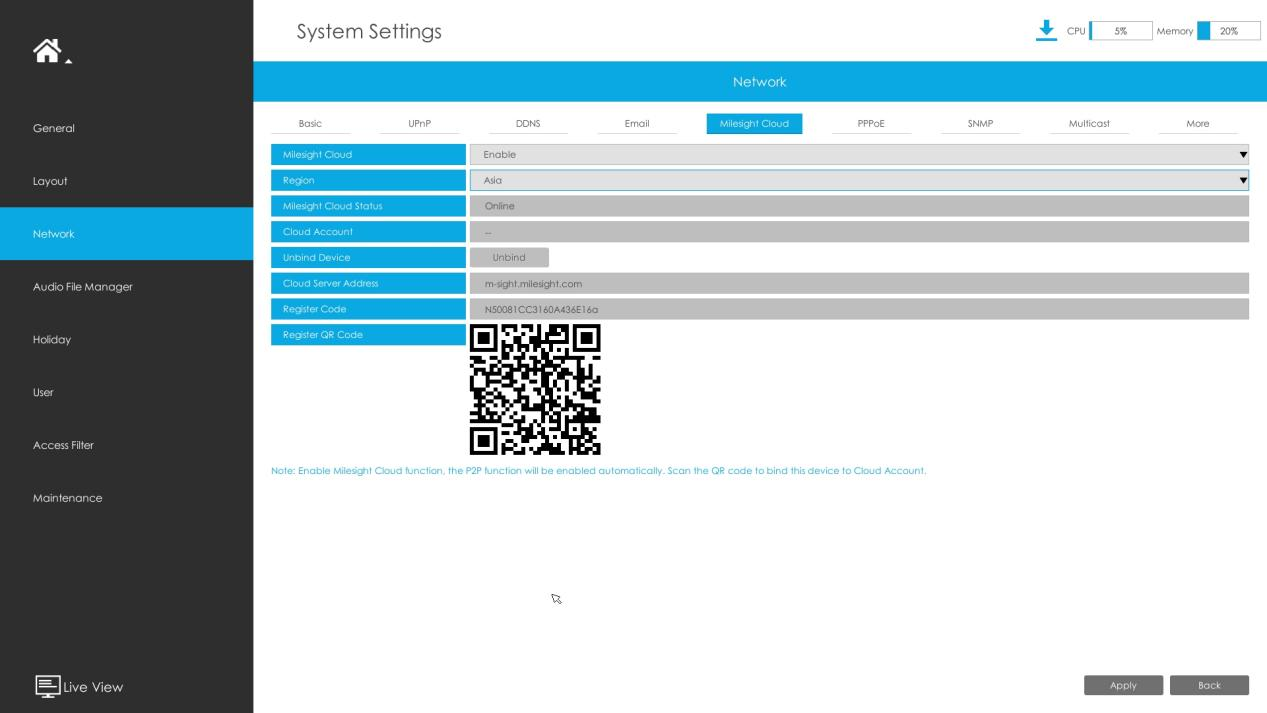Switch to the SNMP tab

click(x=980, y=124)
